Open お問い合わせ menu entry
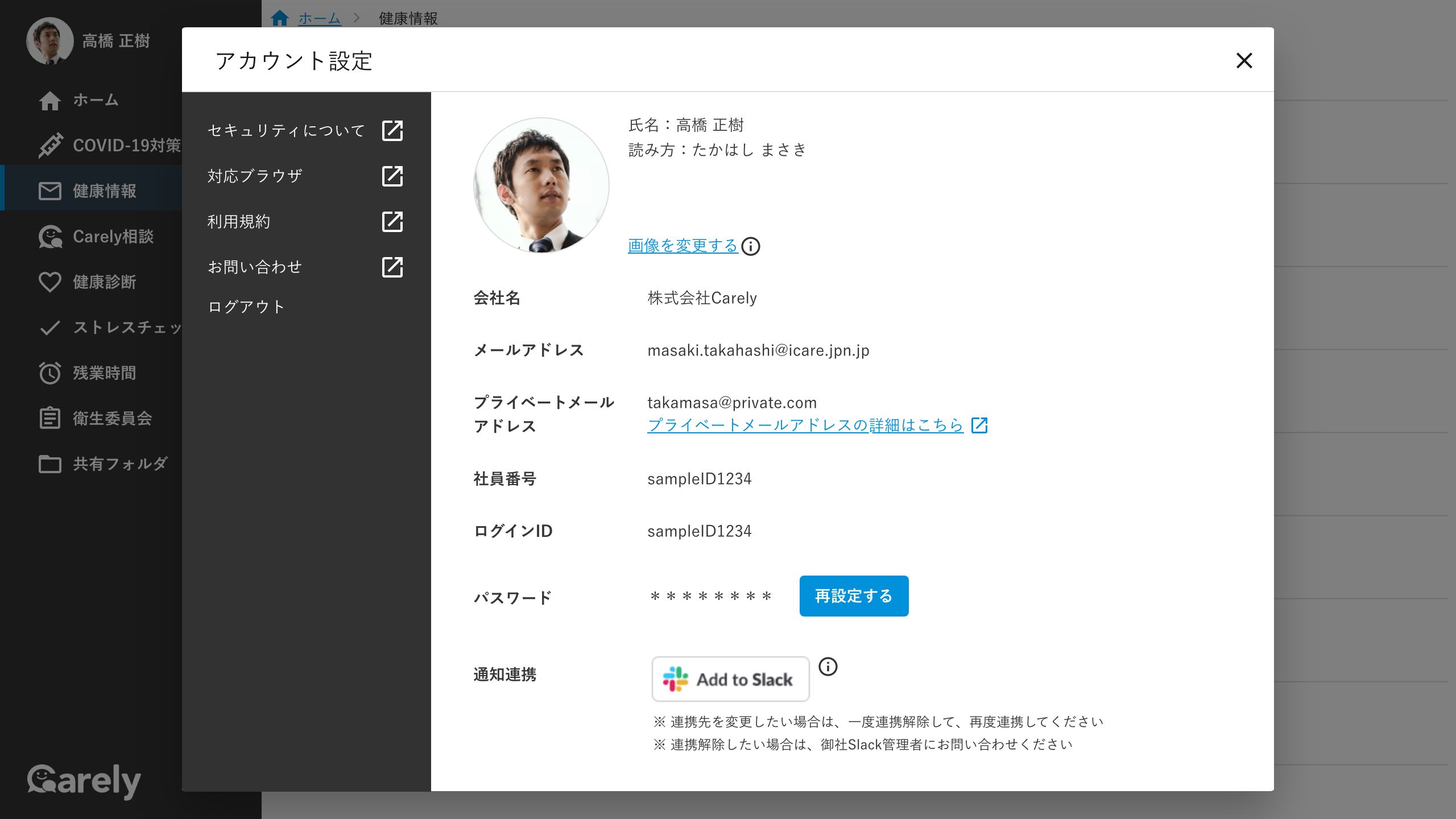The width and height of the screenshot is (1456, 819). [254, 267]
